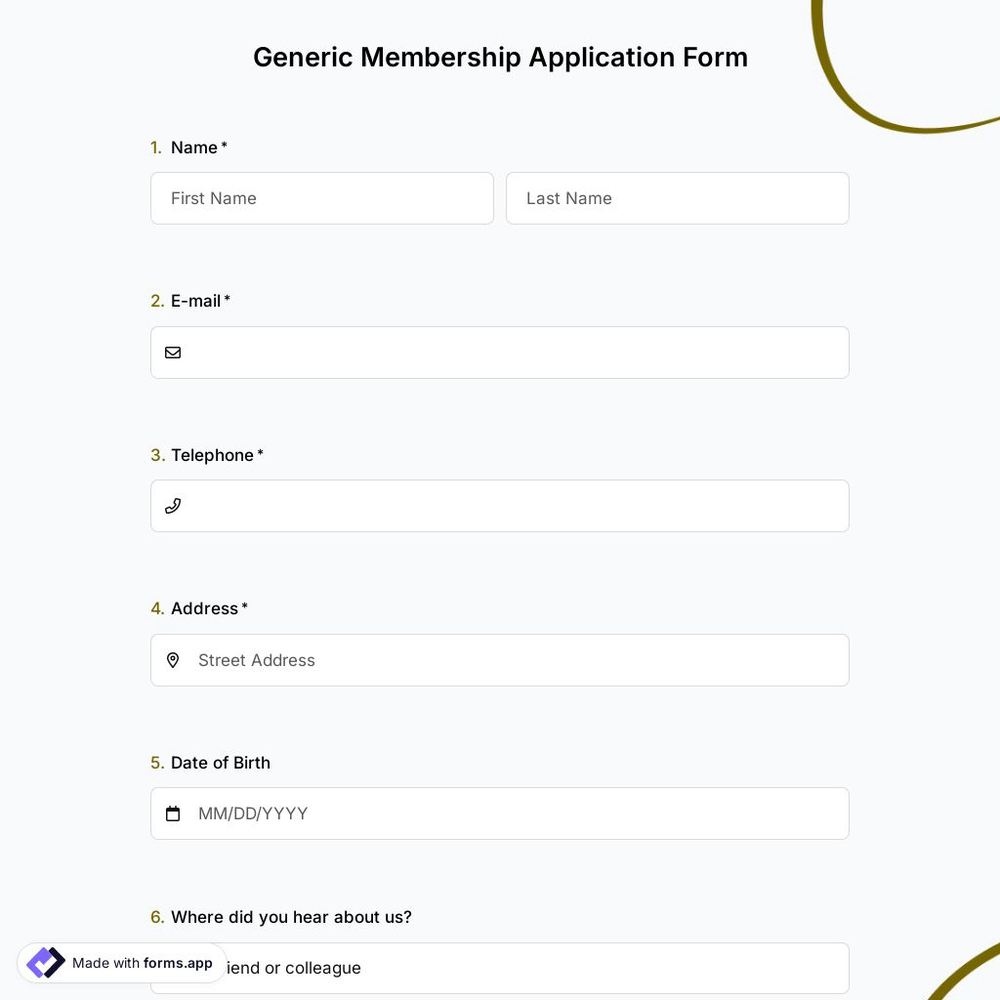Click the map pin beside Street Address placeholder

click(173, 660)
